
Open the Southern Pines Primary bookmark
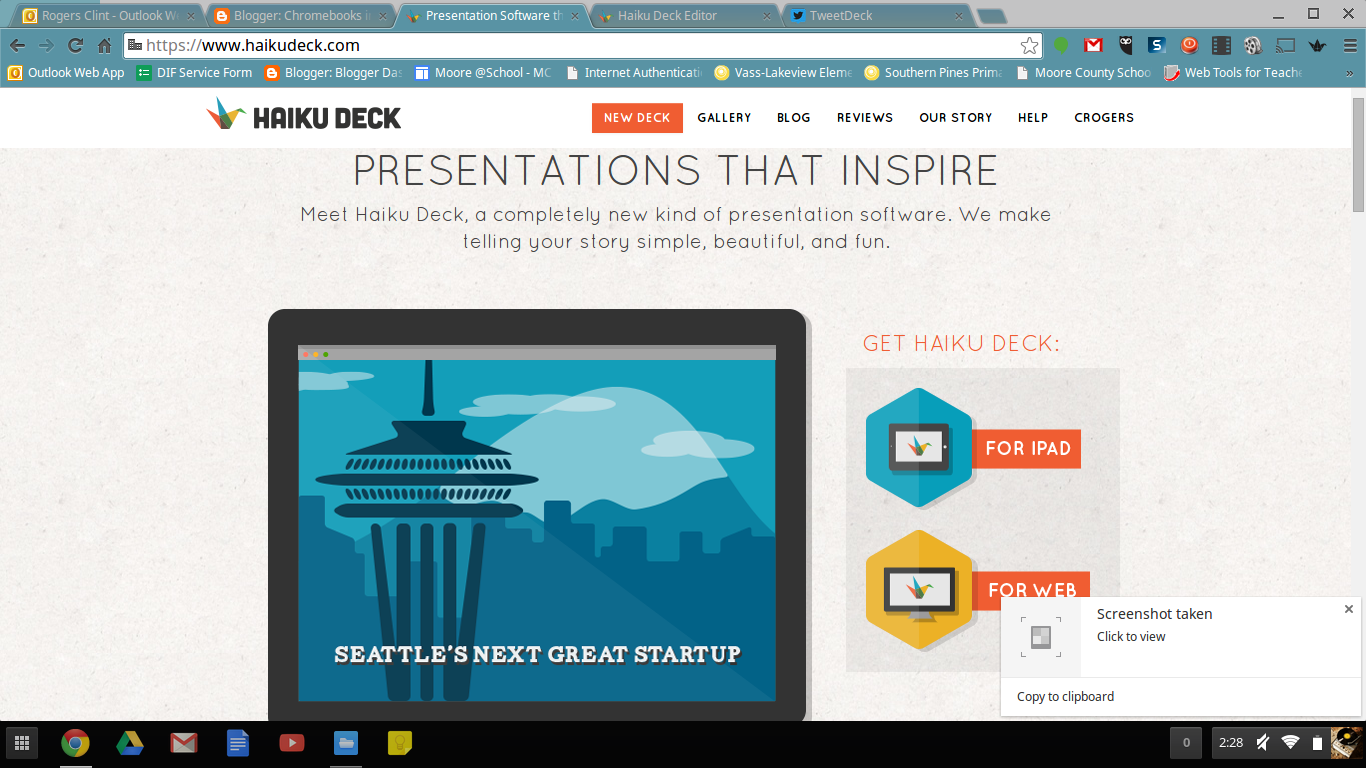(933, 73)
